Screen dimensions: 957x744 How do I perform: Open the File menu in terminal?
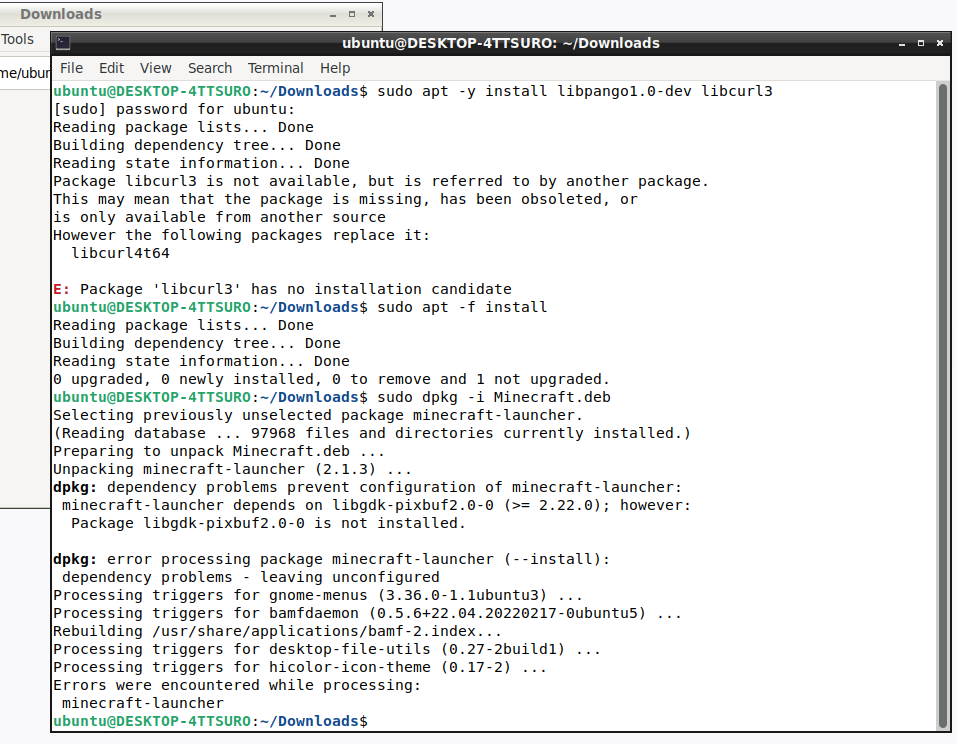tap(71, 68)
